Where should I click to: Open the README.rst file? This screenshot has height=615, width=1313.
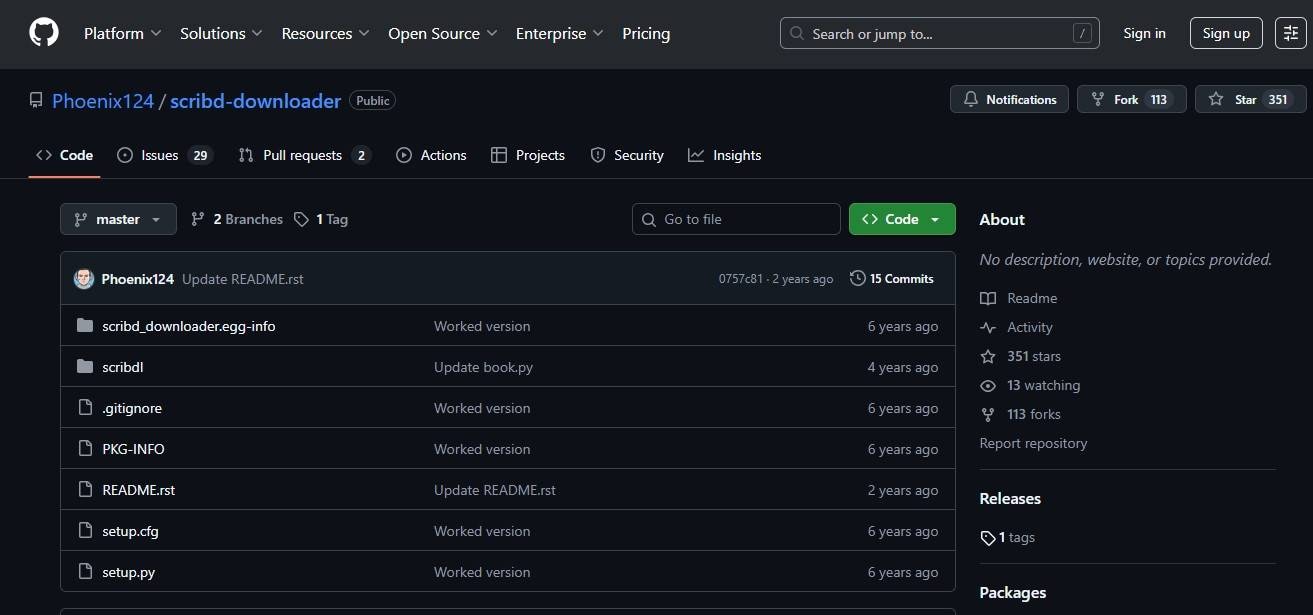(x=139, y=490)
